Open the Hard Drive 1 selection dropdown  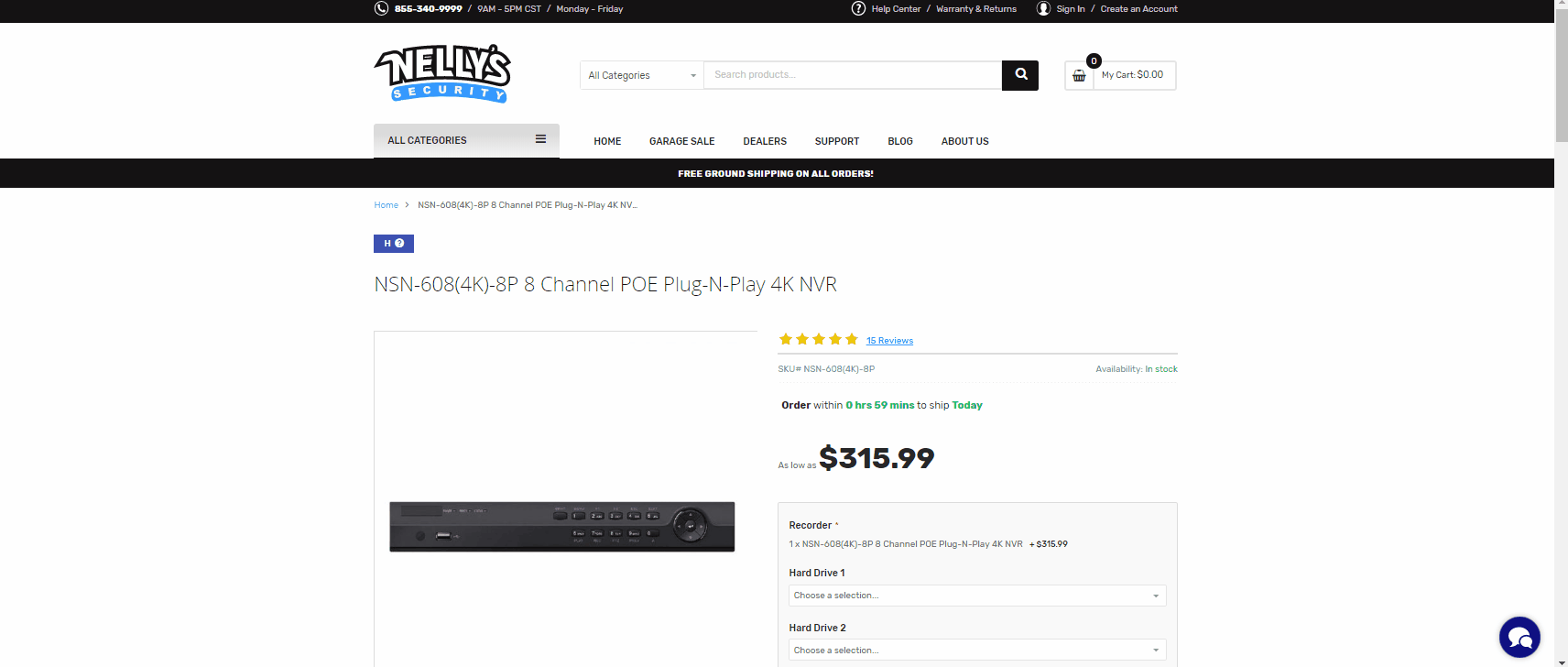[x=977, y=596]
